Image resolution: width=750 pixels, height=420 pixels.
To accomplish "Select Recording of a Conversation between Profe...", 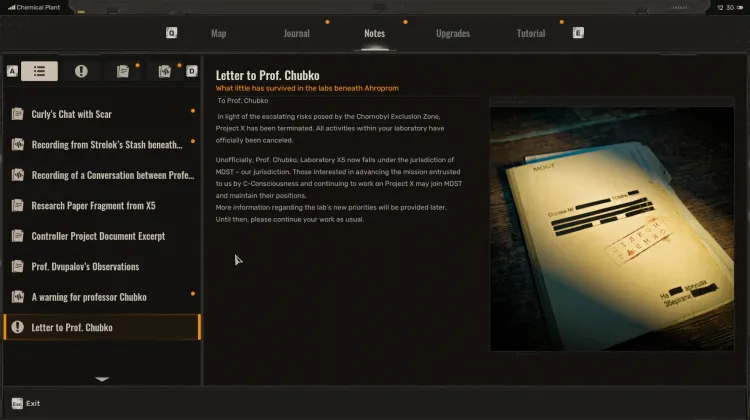I will [x=102, y=175].
